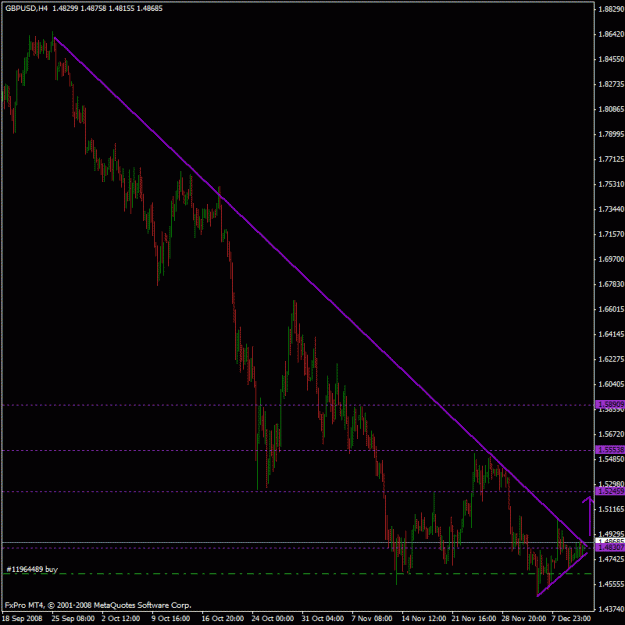Select the green buy order line

[x=298, y=574]
